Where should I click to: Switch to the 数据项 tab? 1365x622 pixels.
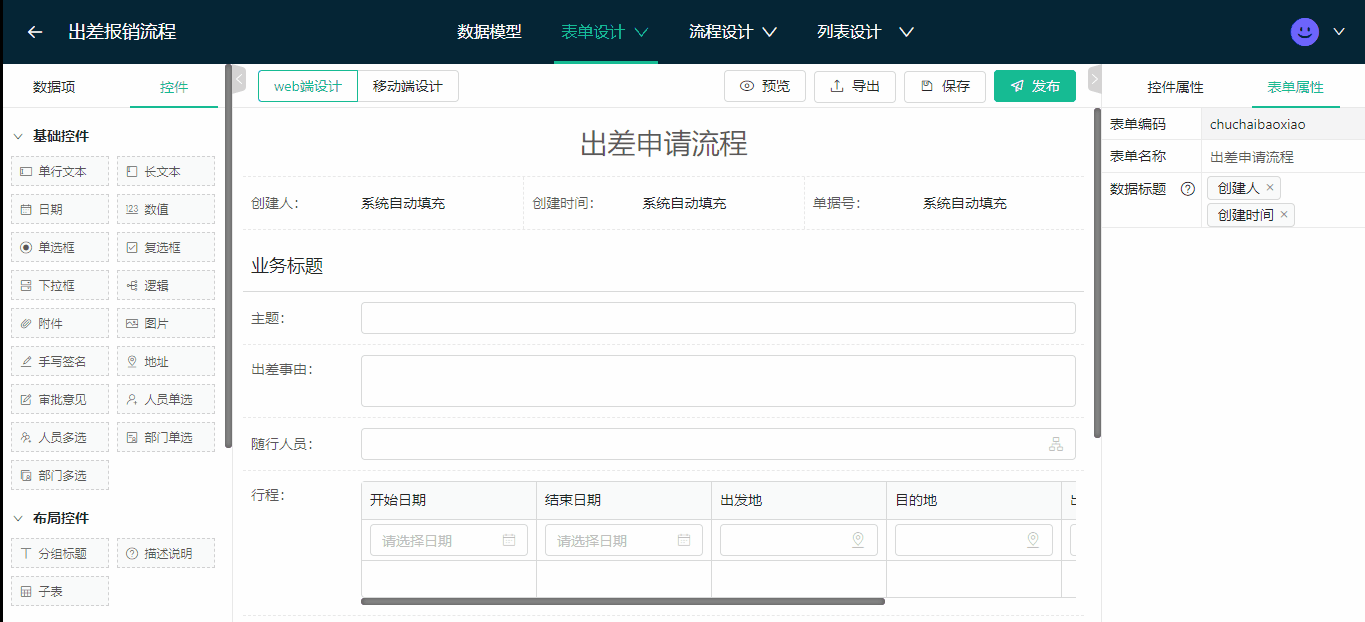click(x=54, y=87)
